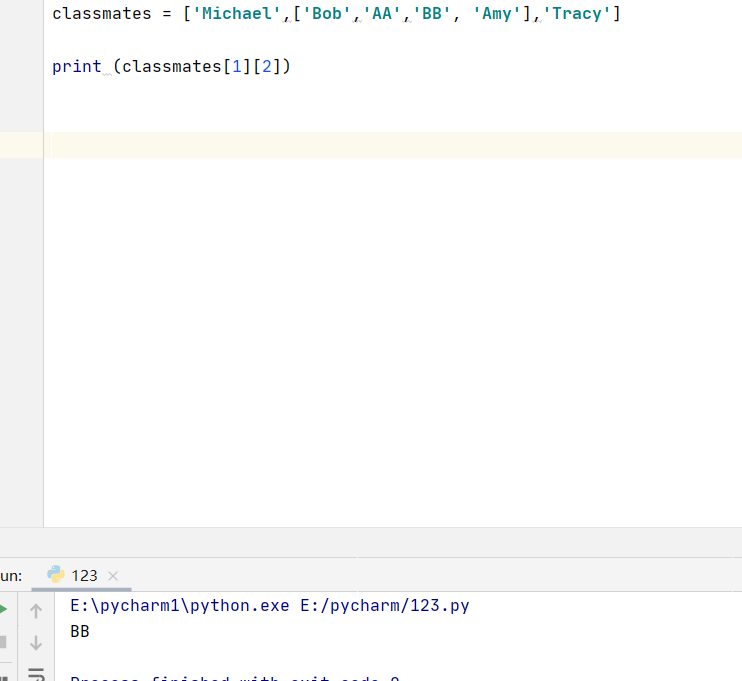The image size is (742, 681).
Task: Click the Run panel label
Action: click(10, 576)
